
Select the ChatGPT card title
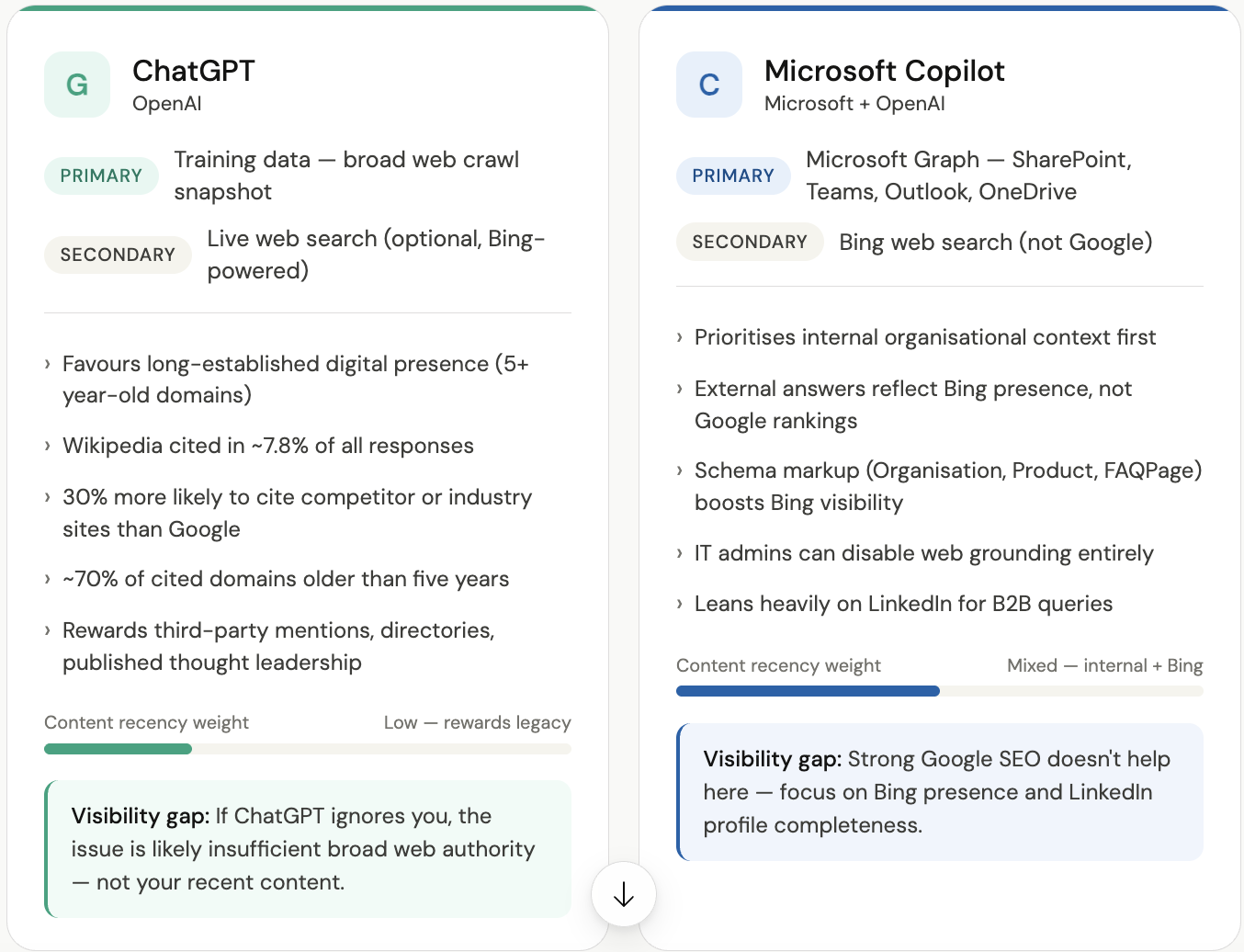(x=194, y=71)
